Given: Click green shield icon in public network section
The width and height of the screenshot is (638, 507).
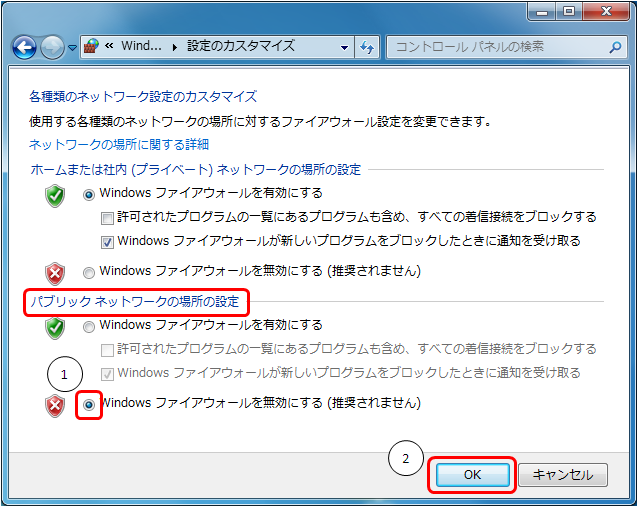Looking at the screenshot, I should point(55,328).
